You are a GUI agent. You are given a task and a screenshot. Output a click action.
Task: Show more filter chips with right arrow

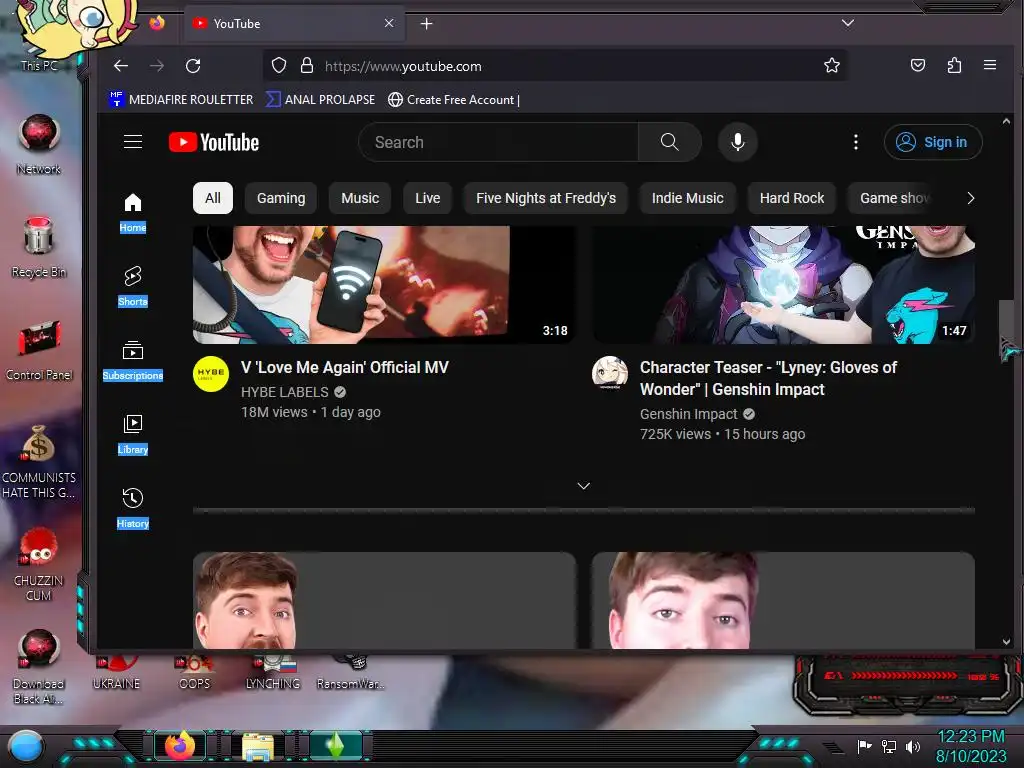[x=970, y=198]
